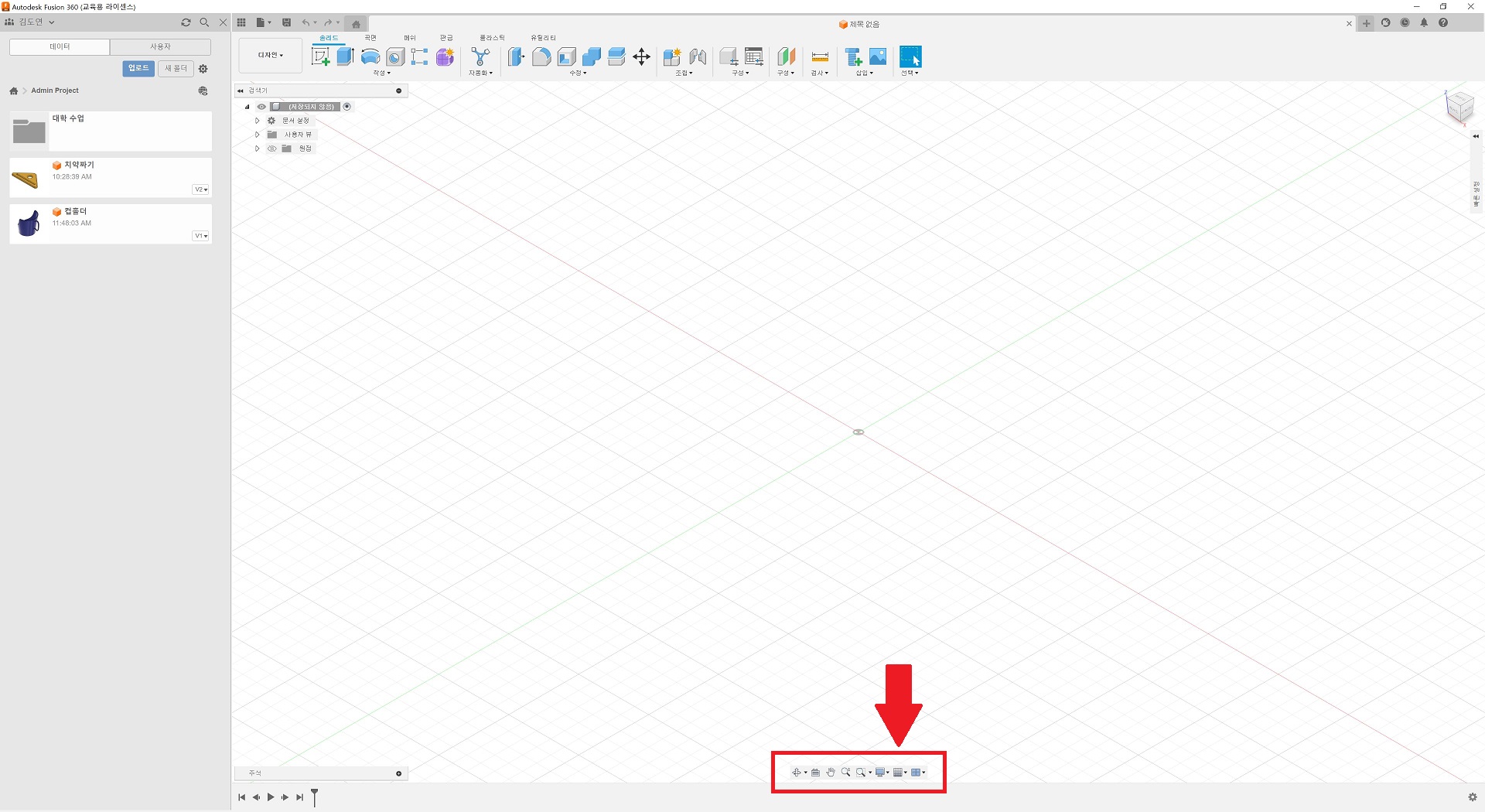Select the Joint tool
Image resolution: width=1485 pixels, height=812 pixels.
click(x=698, y=56)
